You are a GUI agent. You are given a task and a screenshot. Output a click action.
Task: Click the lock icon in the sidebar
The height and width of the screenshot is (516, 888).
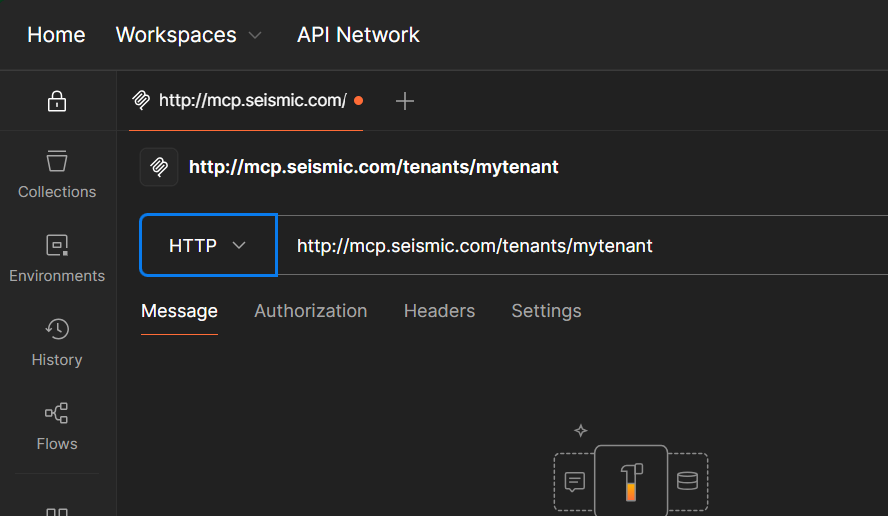click(x=57, y=101)
